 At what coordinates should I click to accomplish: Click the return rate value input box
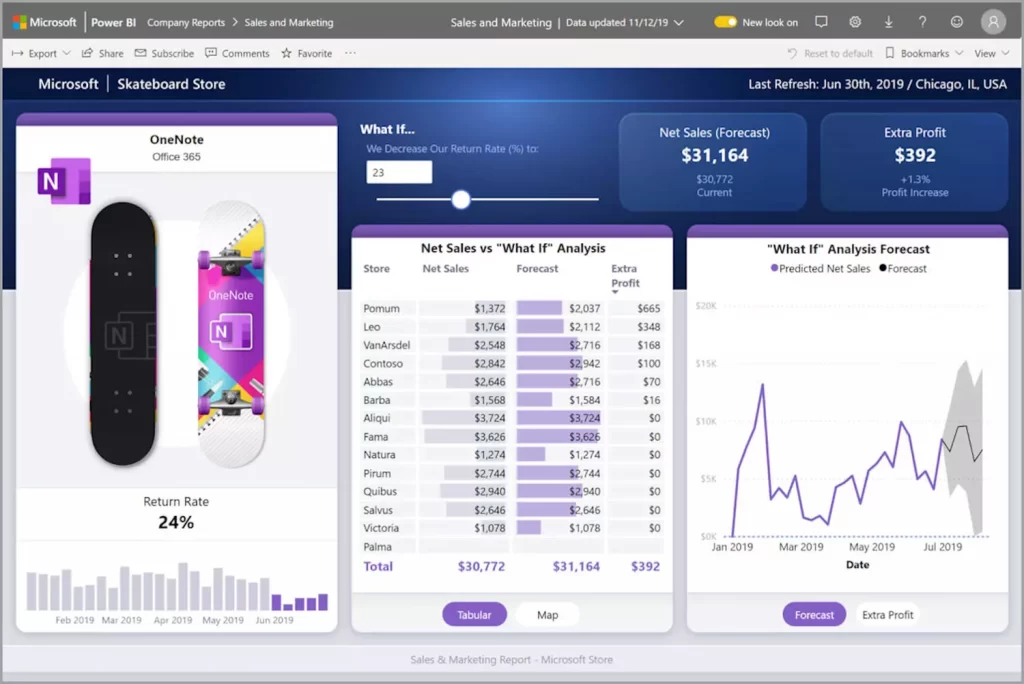399,172
